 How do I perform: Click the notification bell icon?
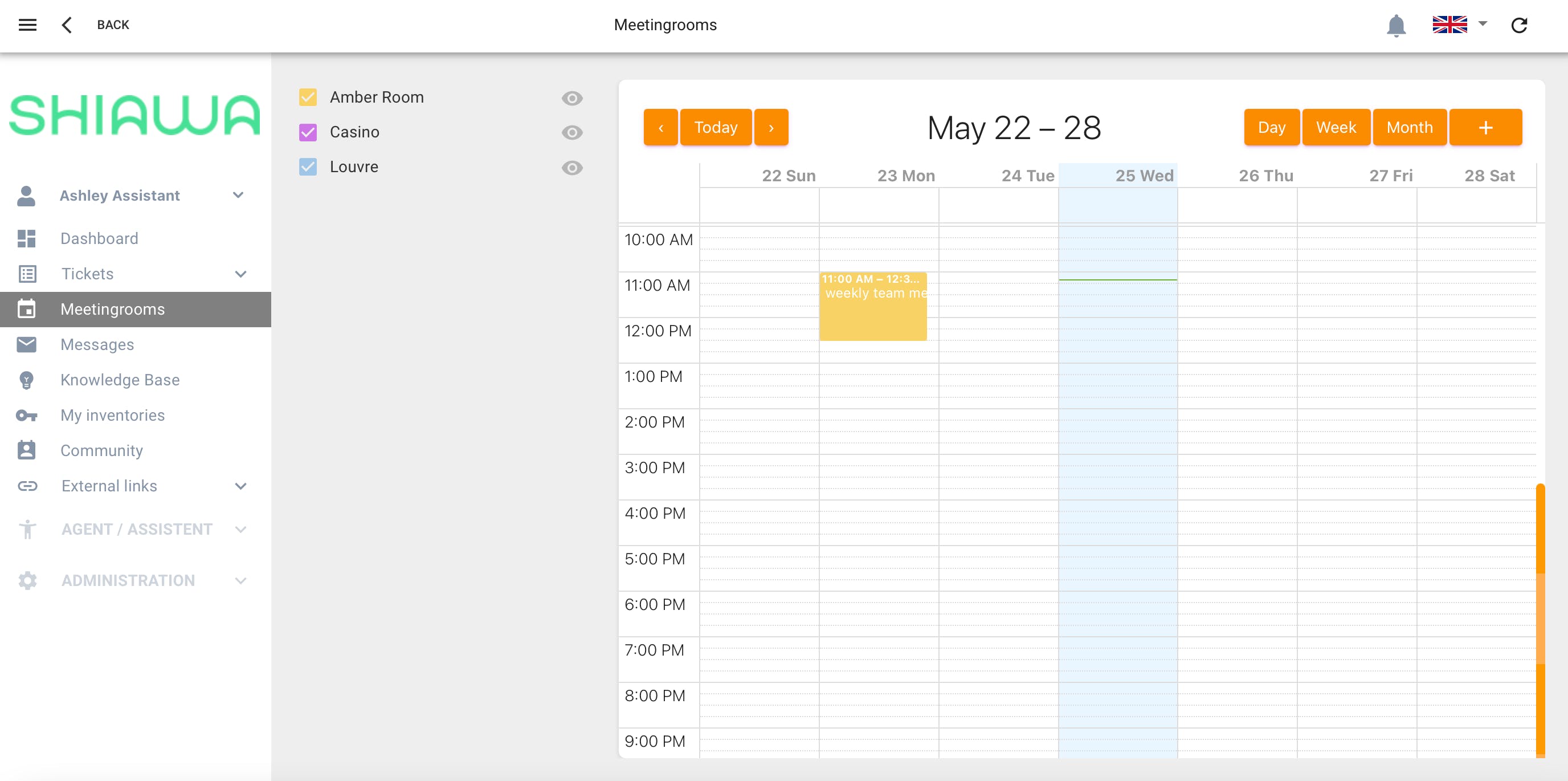click(1396, 26)
